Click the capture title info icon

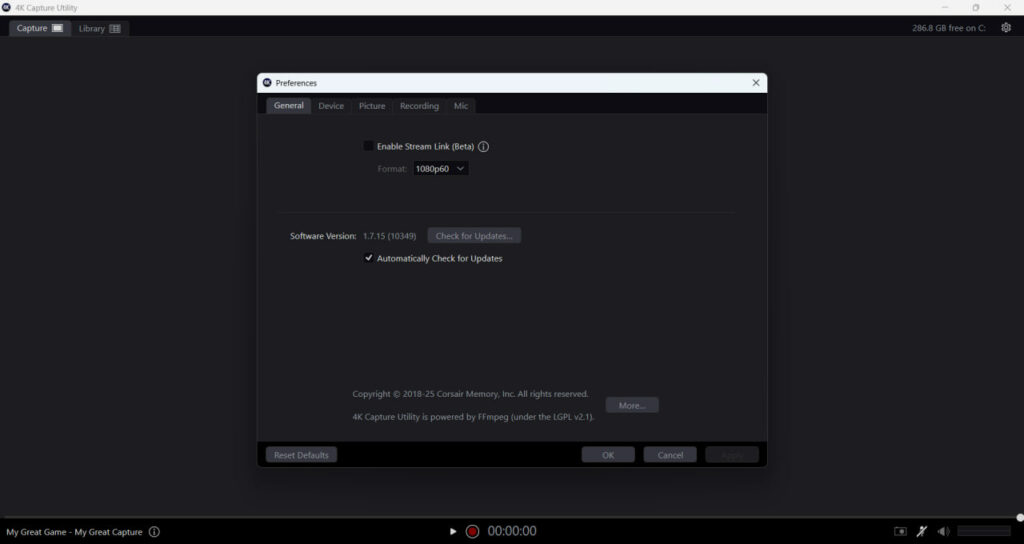click(x=154, y=532)
